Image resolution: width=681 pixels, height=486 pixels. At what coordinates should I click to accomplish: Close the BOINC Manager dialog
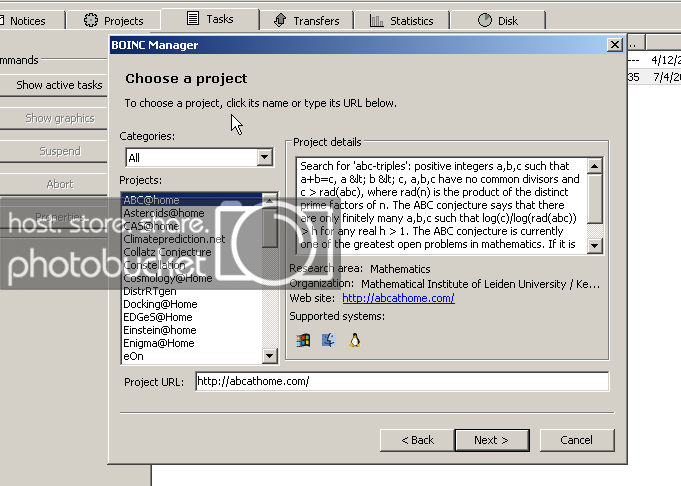tap(615, 44)
